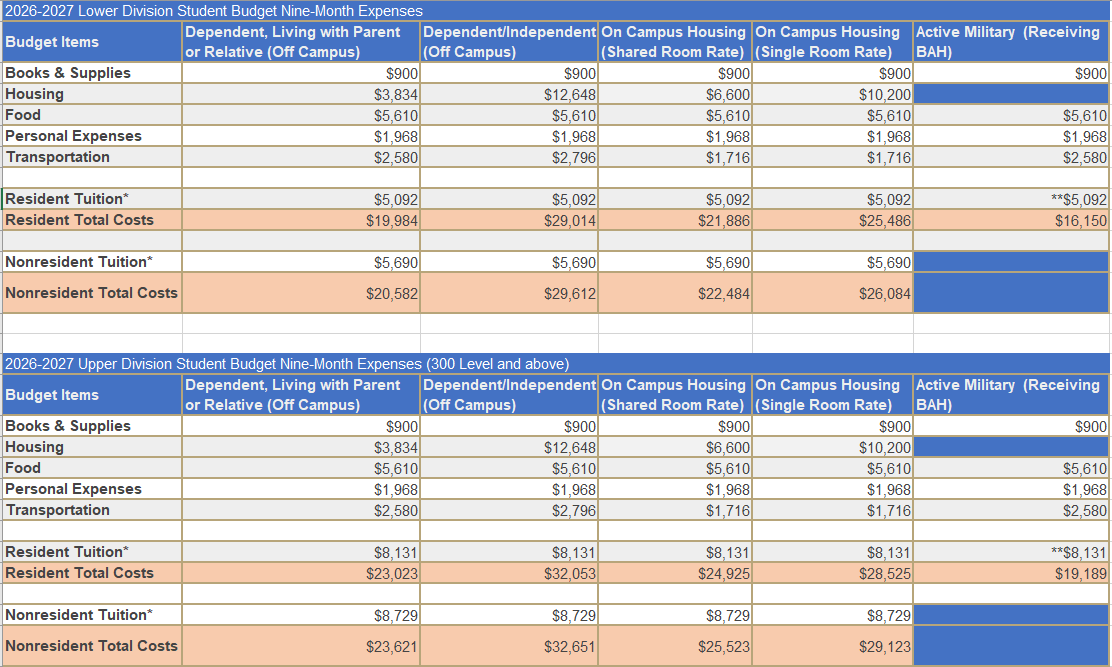Click the $23,621 Nonresident Total Costs cell

point(301,646)
